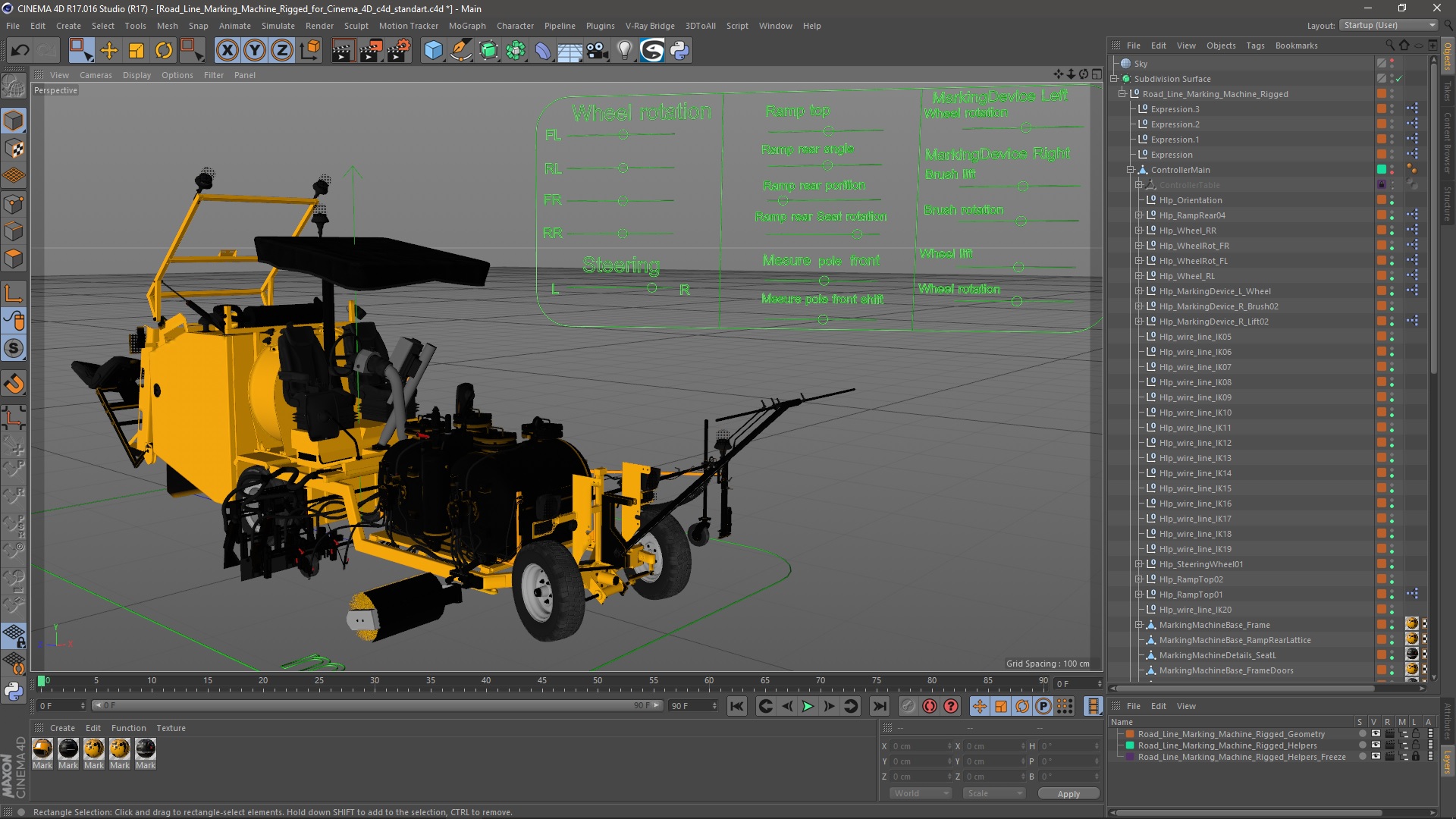Enable the Snap S icon in sidebar
The image size is (1456, 819).
(x=14, y=349)
